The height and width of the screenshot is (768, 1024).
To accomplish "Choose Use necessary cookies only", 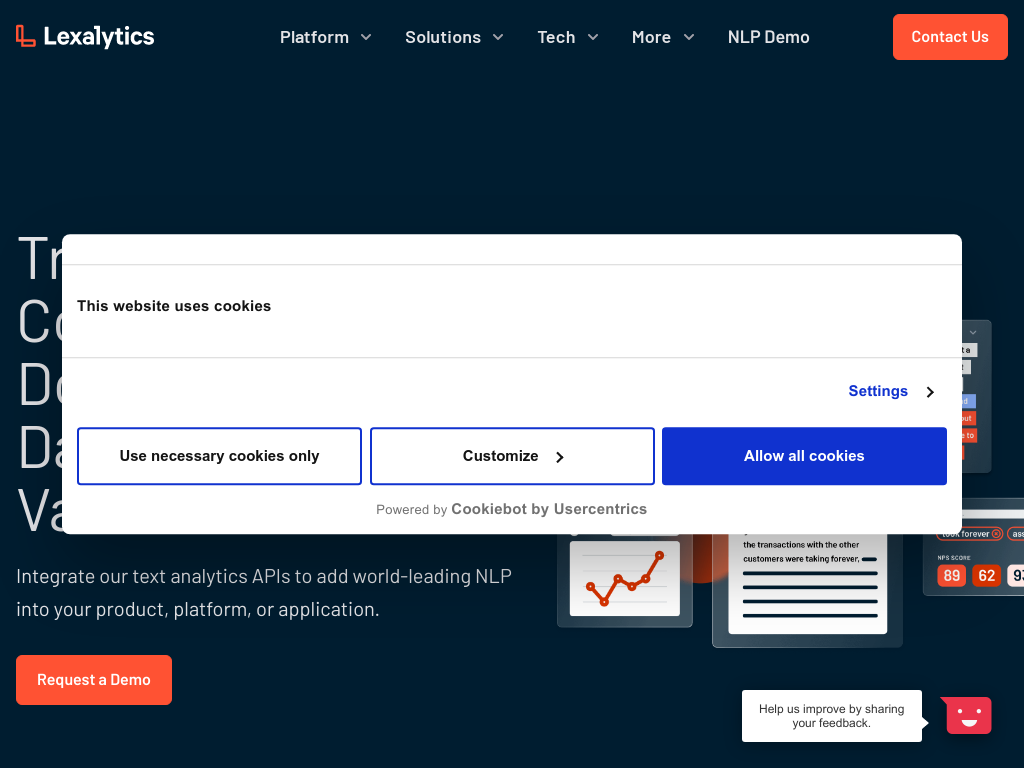I will click(x=219, y=456).
